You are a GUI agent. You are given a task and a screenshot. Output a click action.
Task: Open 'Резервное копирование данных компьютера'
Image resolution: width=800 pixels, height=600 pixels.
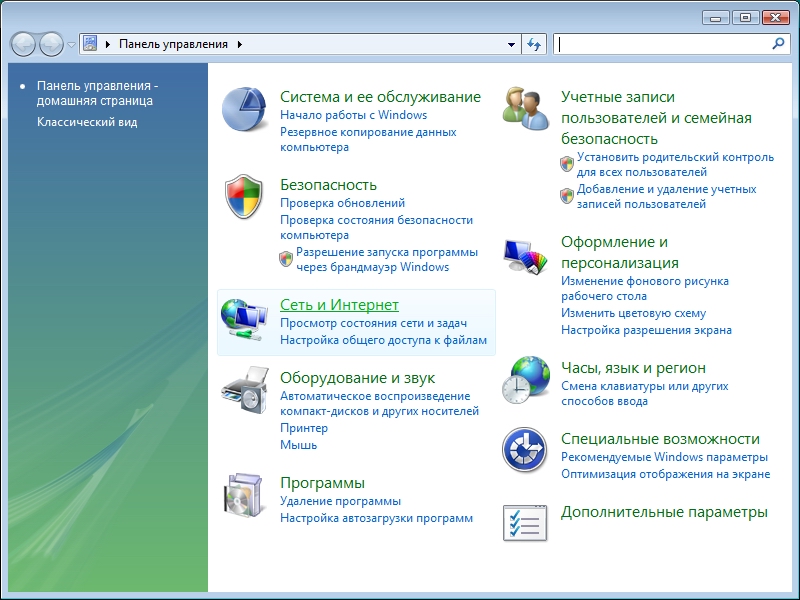coord(368,139)
